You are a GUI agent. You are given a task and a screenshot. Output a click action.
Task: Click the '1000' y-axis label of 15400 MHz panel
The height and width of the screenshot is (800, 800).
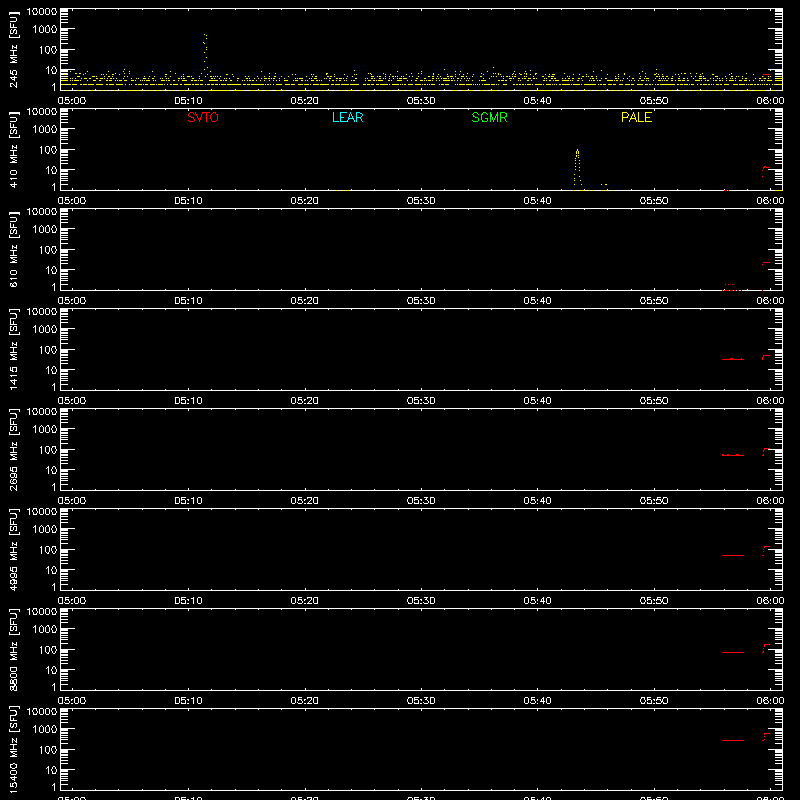pyautogui.click(x=45, y=730)
